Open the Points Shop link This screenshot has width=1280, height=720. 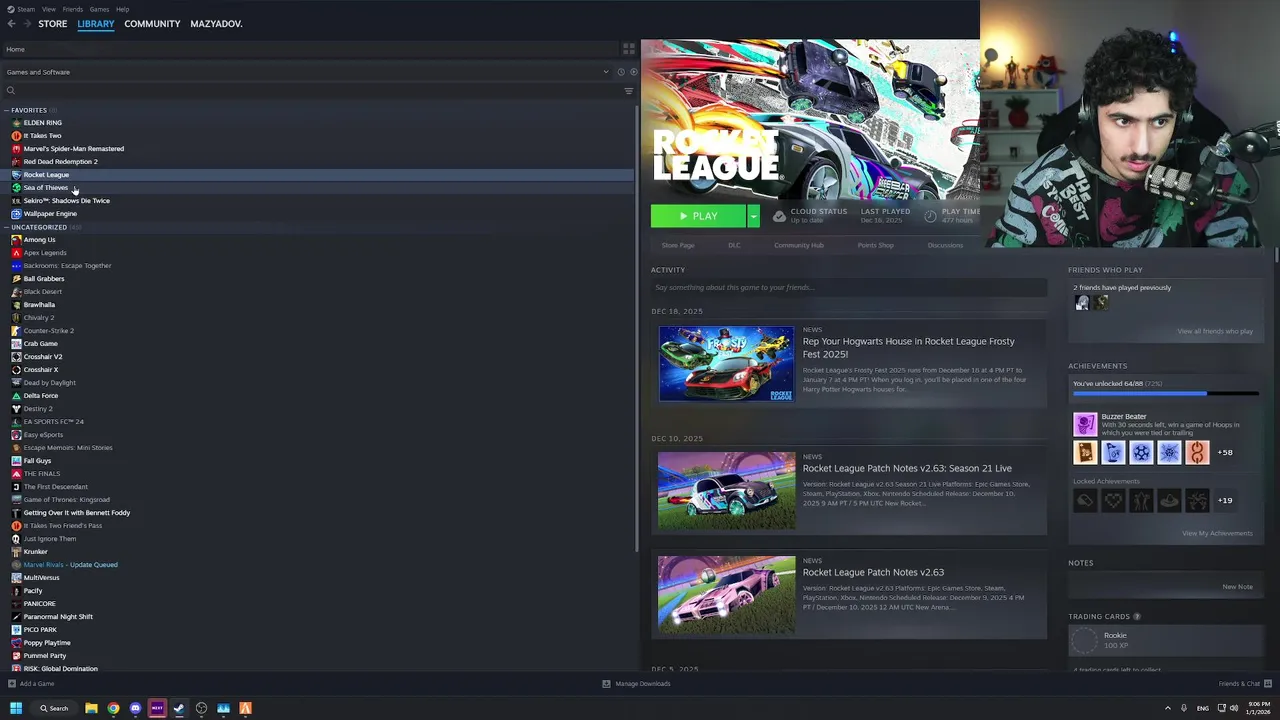[875, 245]
